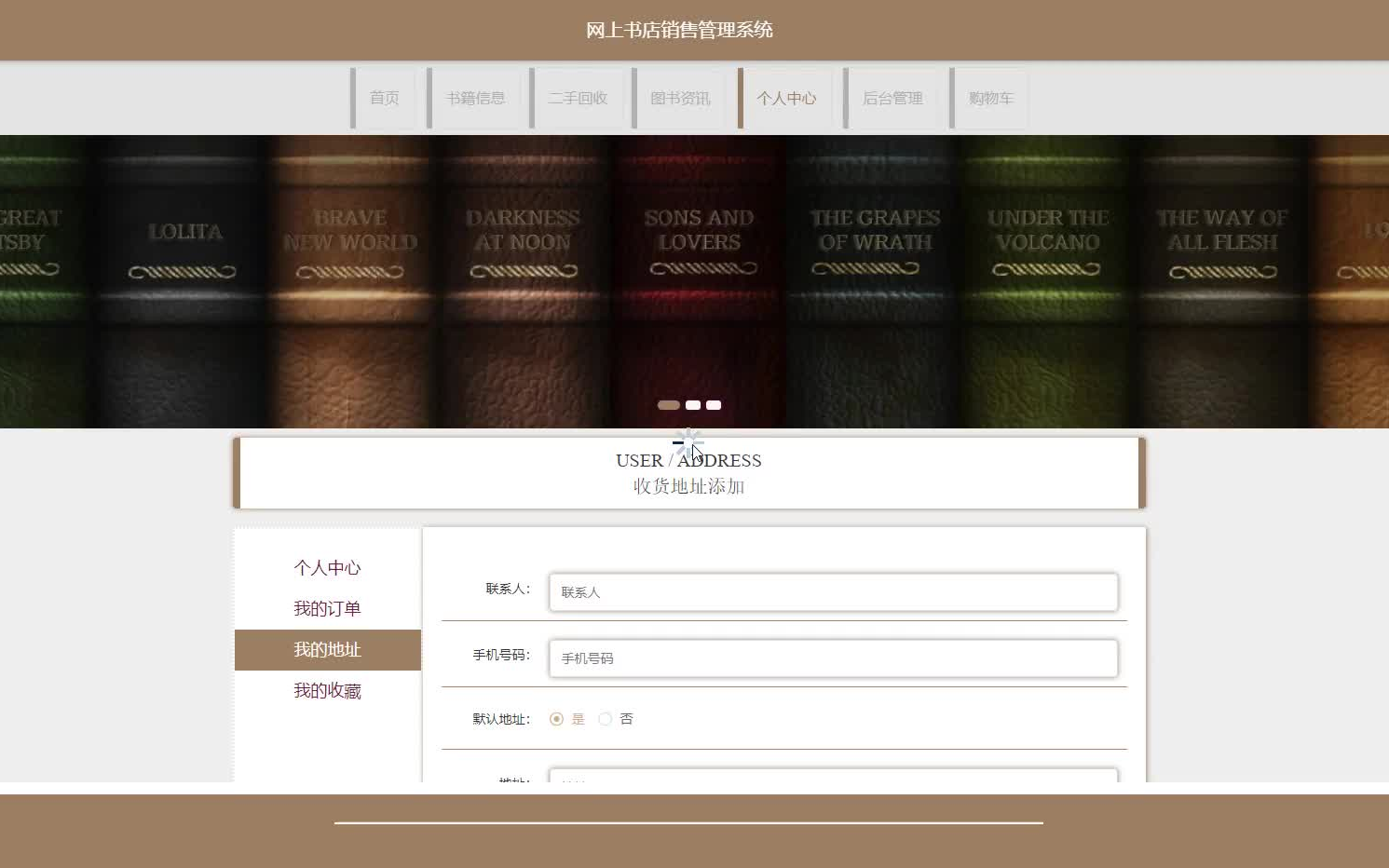Open the 购物车 navigation item
The height and width of the screenshot is (868, 1389).
(990, 98)
